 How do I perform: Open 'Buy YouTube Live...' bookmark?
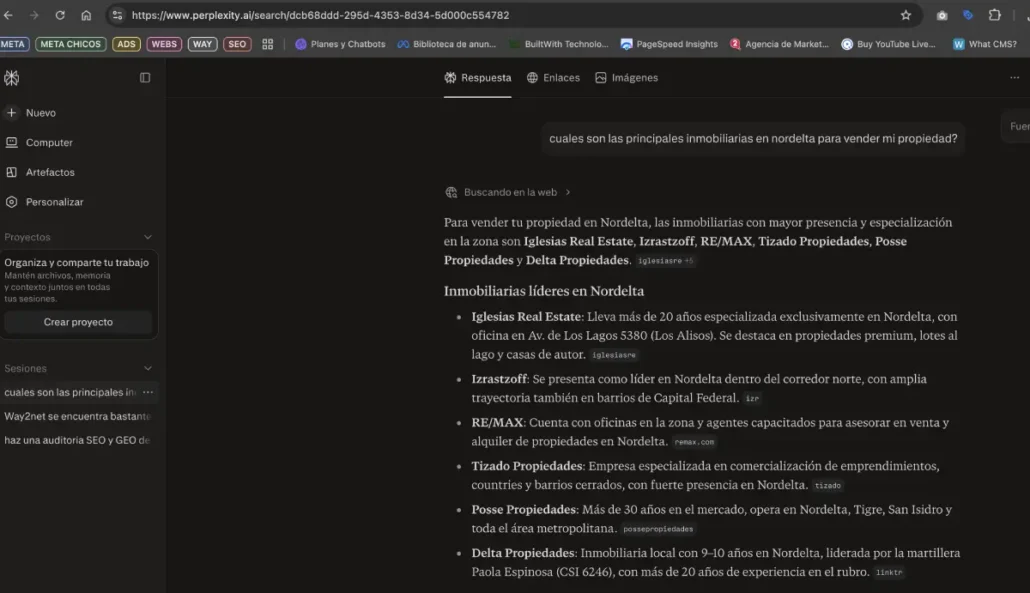click(889, 44)
